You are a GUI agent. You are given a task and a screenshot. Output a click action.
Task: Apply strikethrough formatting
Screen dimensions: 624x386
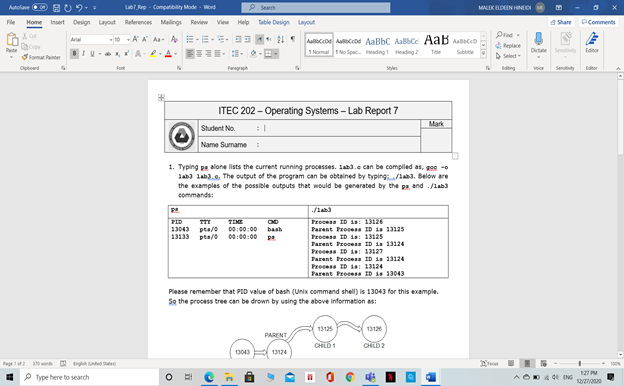[107, 54]
